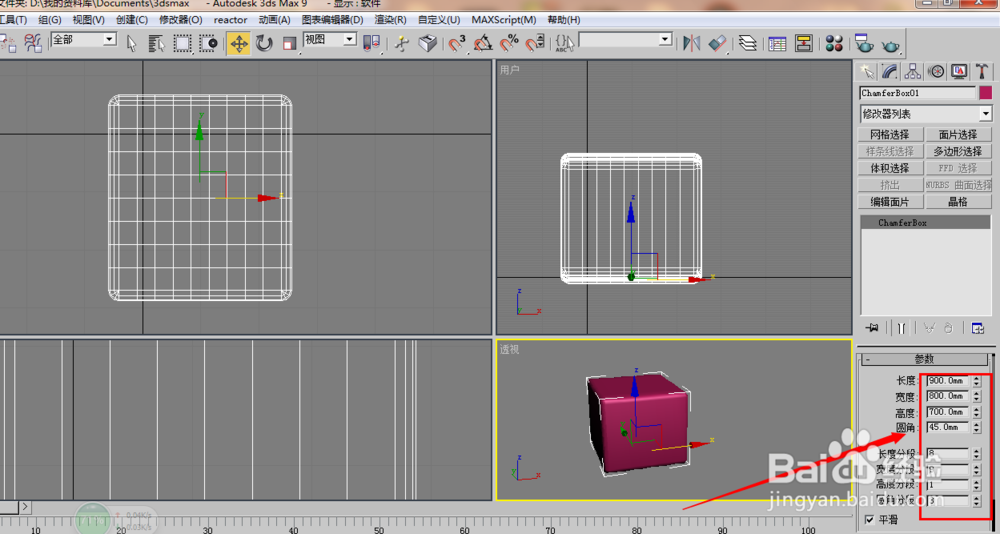This screenshot has height=534, width=1000.
Task: Switch to the Create command panel
Action: coord(866,71)
